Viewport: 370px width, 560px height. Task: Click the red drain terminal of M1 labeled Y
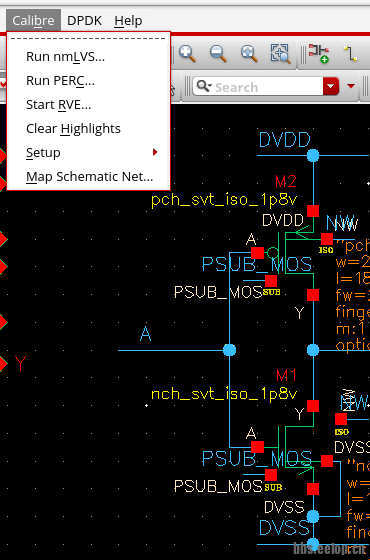[x=313, y=406]
